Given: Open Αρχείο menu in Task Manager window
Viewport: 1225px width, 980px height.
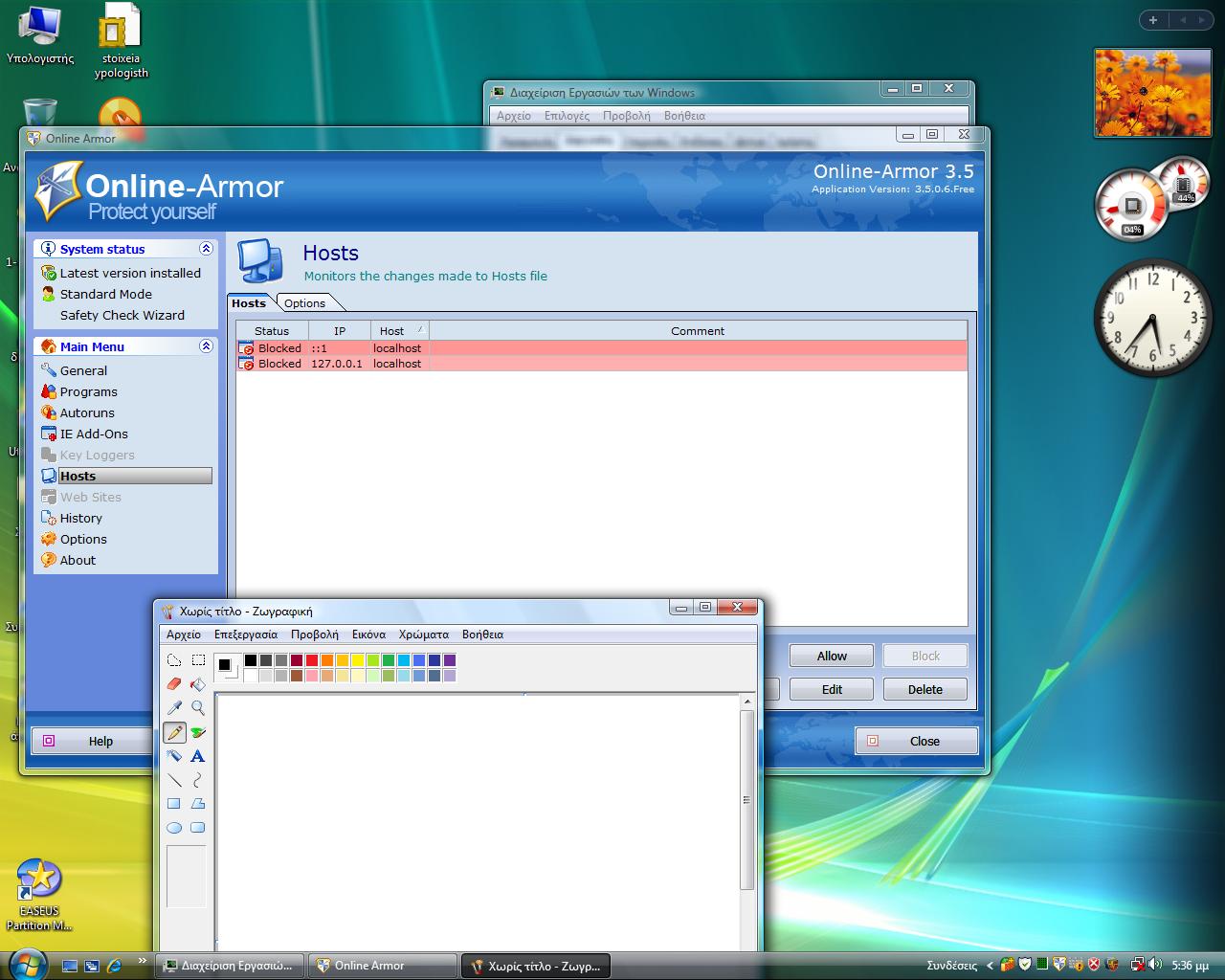Looking at the screenshot, I should [514, 116].
